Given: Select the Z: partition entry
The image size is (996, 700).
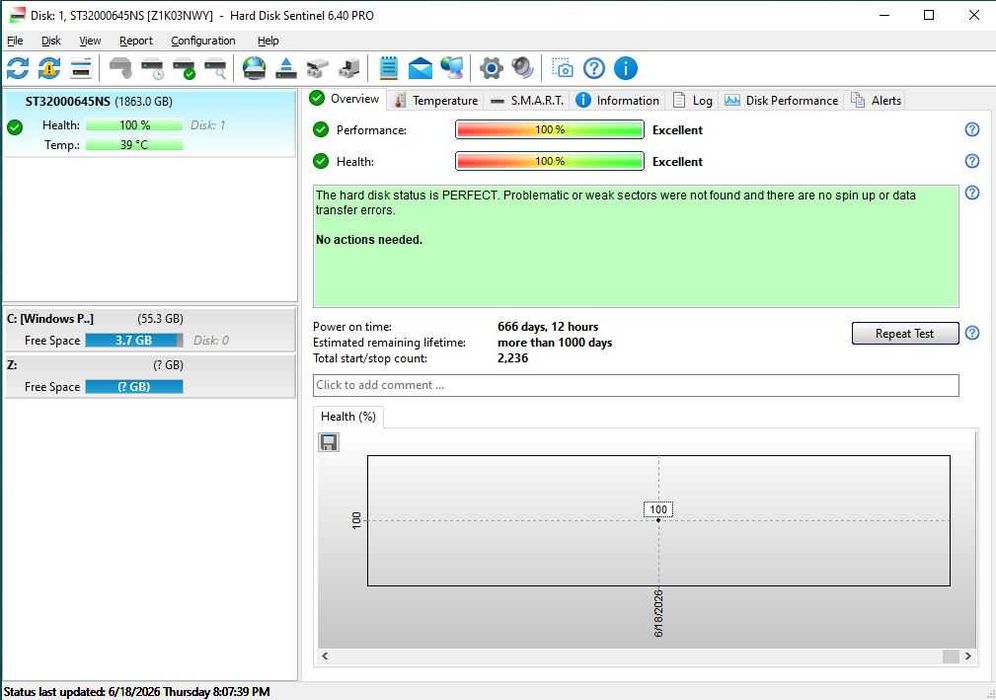Looking at the screenshot, I should point(150,376).
